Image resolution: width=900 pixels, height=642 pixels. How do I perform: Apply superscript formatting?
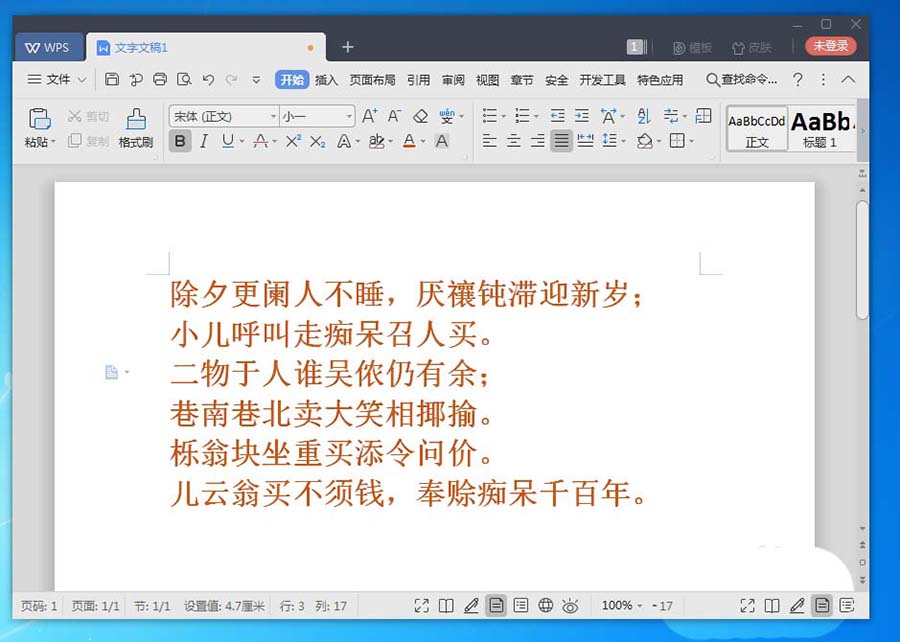295,141
